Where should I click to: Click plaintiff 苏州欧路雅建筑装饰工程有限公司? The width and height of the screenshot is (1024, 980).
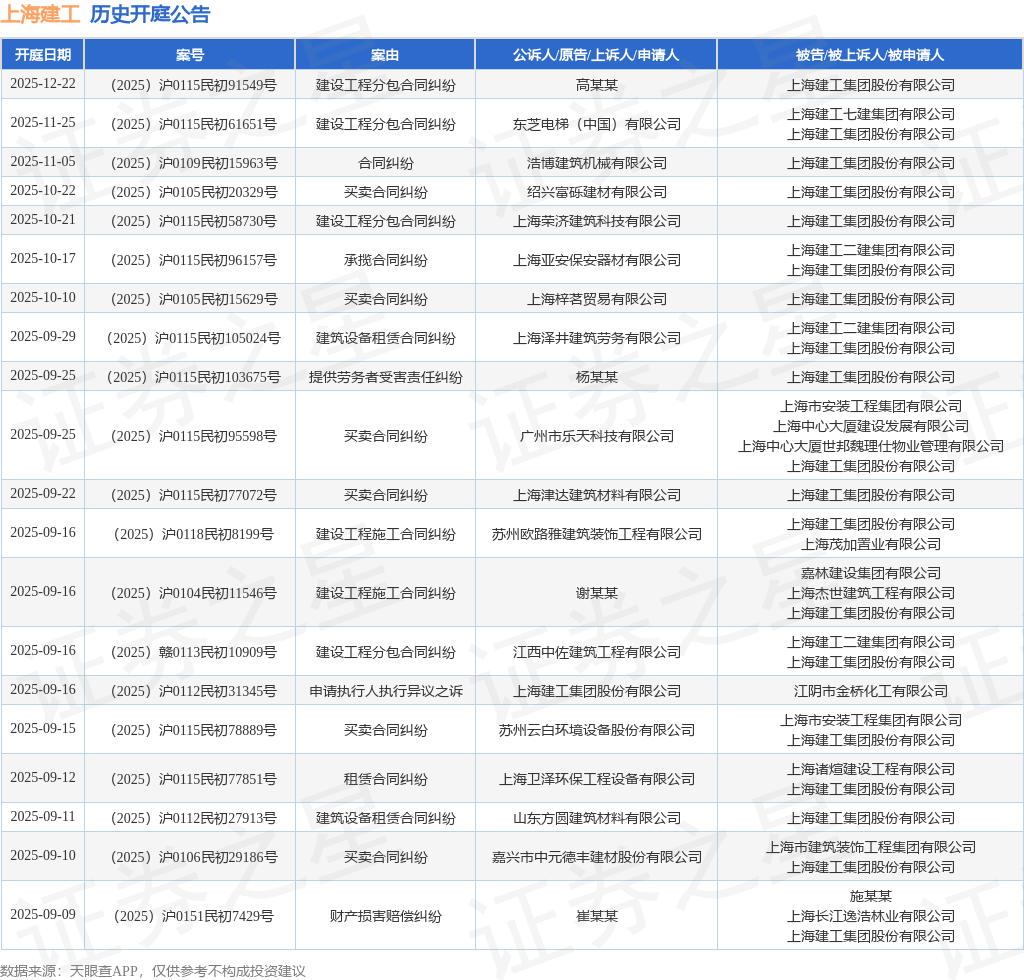coord(597,534)
